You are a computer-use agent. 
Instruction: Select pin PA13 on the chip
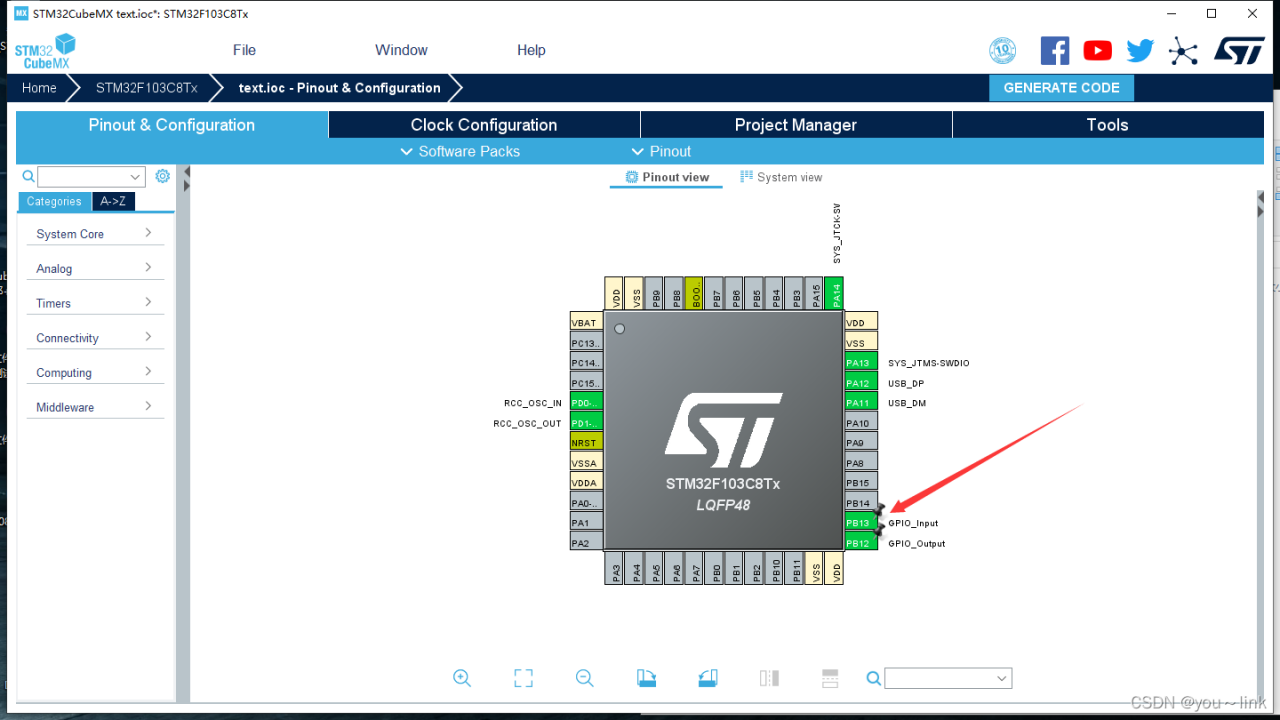tap(861, 363)
